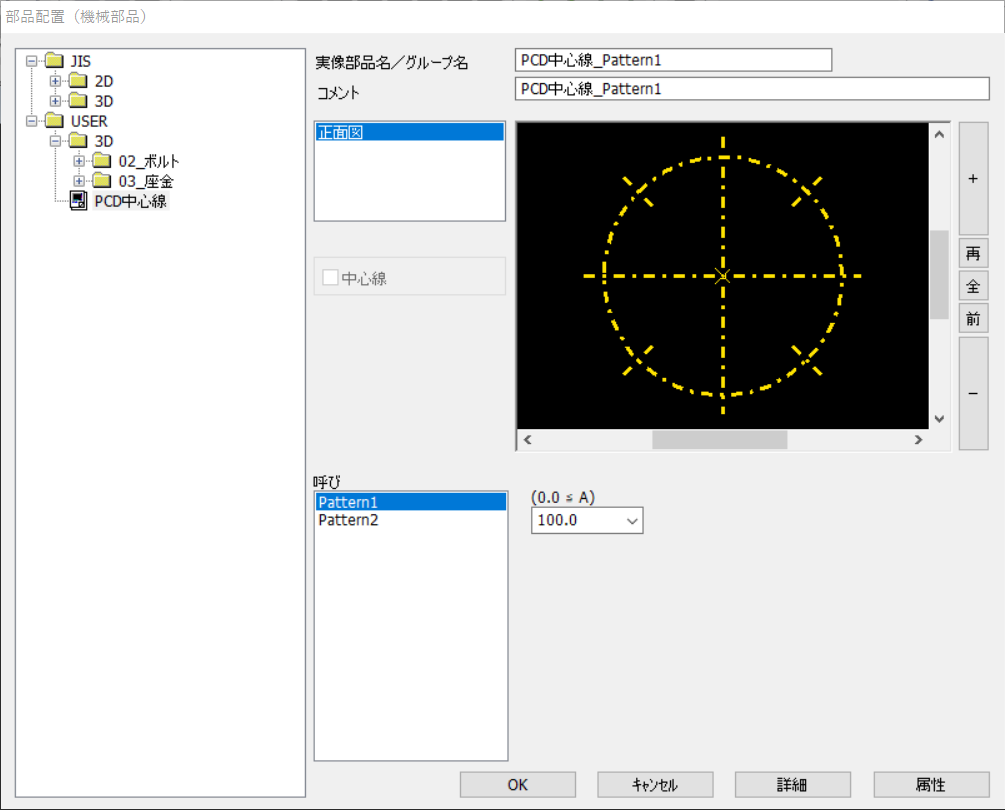This screenshot has height=810, width=1005.
Task: Return to previous view with 前 button
Action: point(973,318)
